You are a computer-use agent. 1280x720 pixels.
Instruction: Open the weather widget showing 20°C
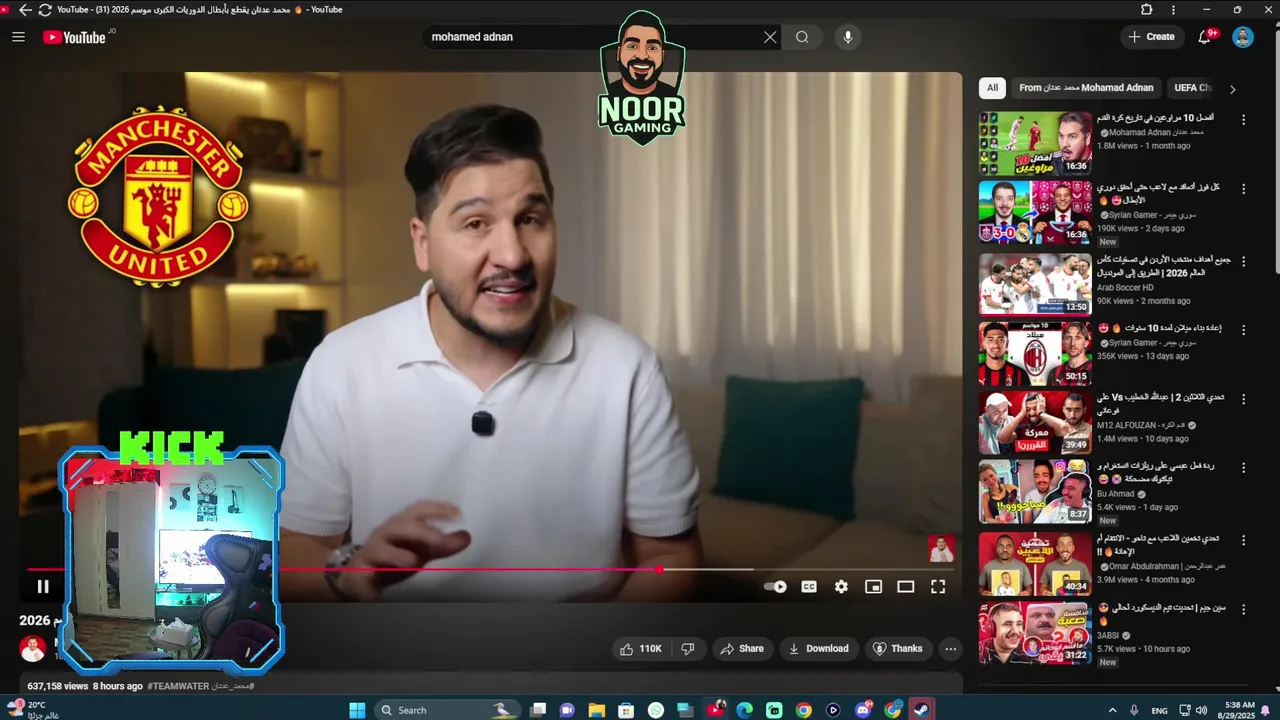click(x=32, y=710)
